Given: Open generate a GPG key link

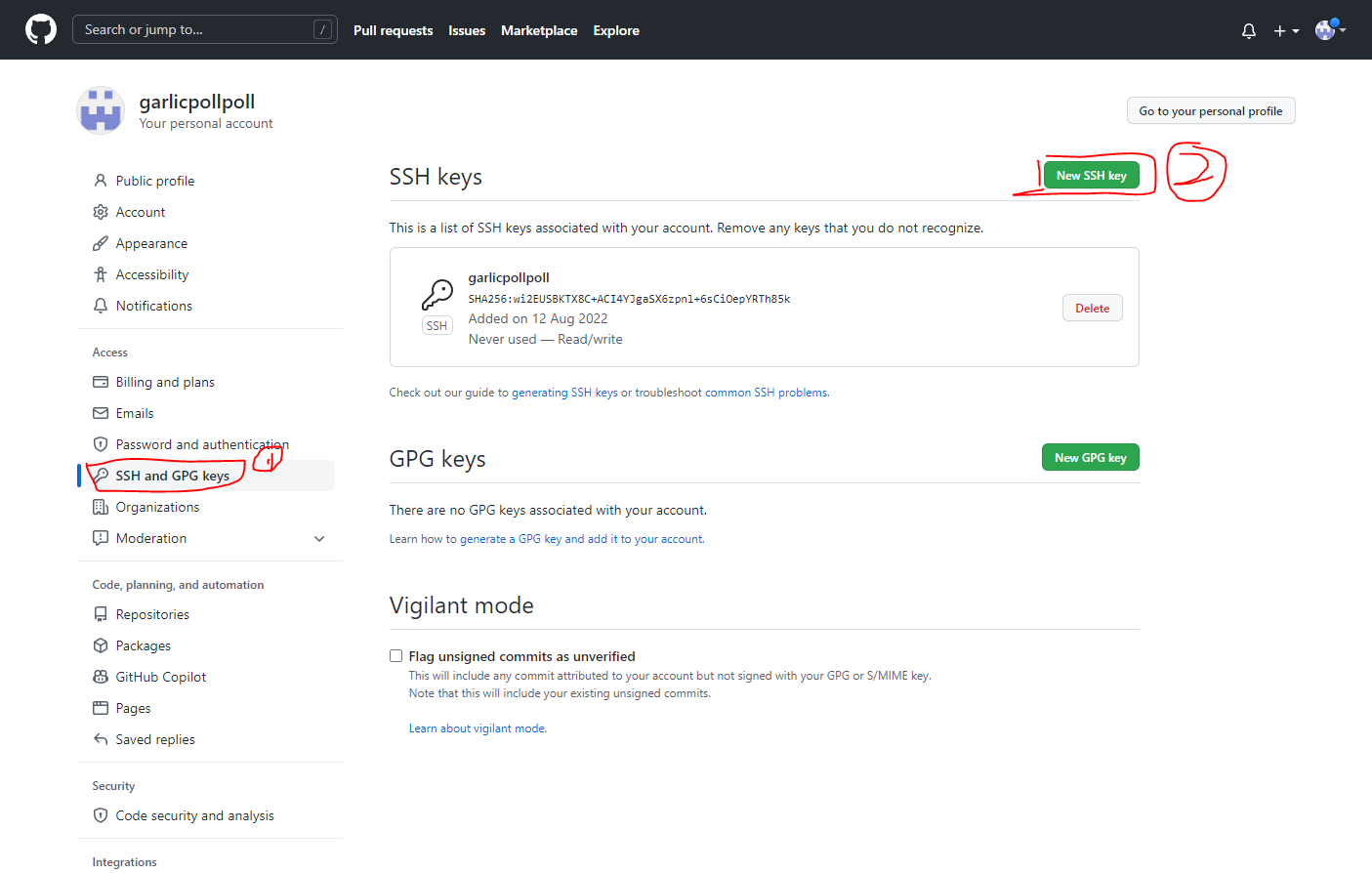Looking at the screenshot, I should [581, 539].
